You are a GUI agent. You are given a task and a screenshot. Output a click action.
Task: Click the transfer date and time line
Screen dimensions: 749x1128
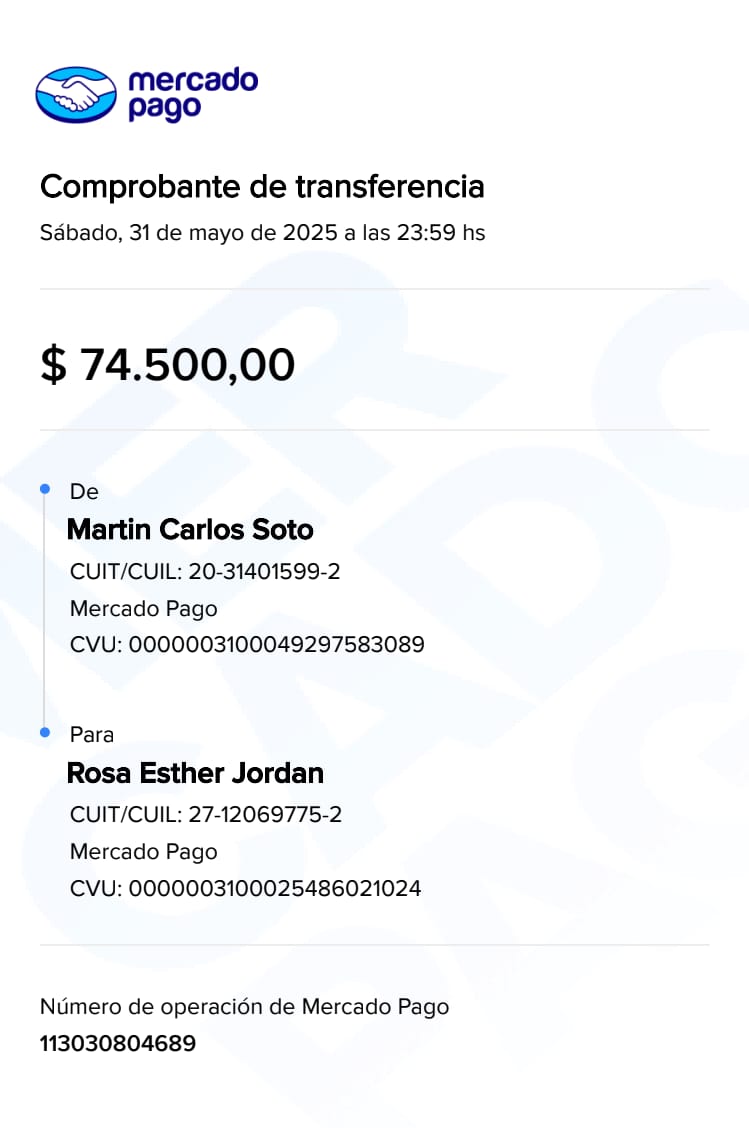(262, 233)
